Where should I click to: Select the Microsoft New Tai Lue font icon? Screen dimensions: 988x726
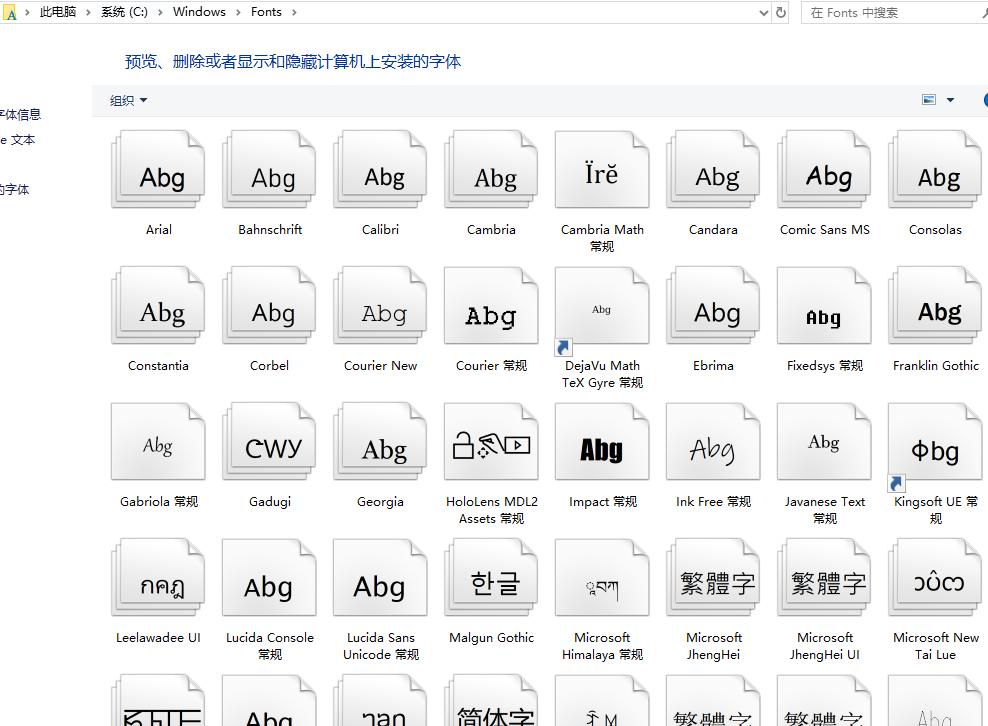click(x=935, y=577)
